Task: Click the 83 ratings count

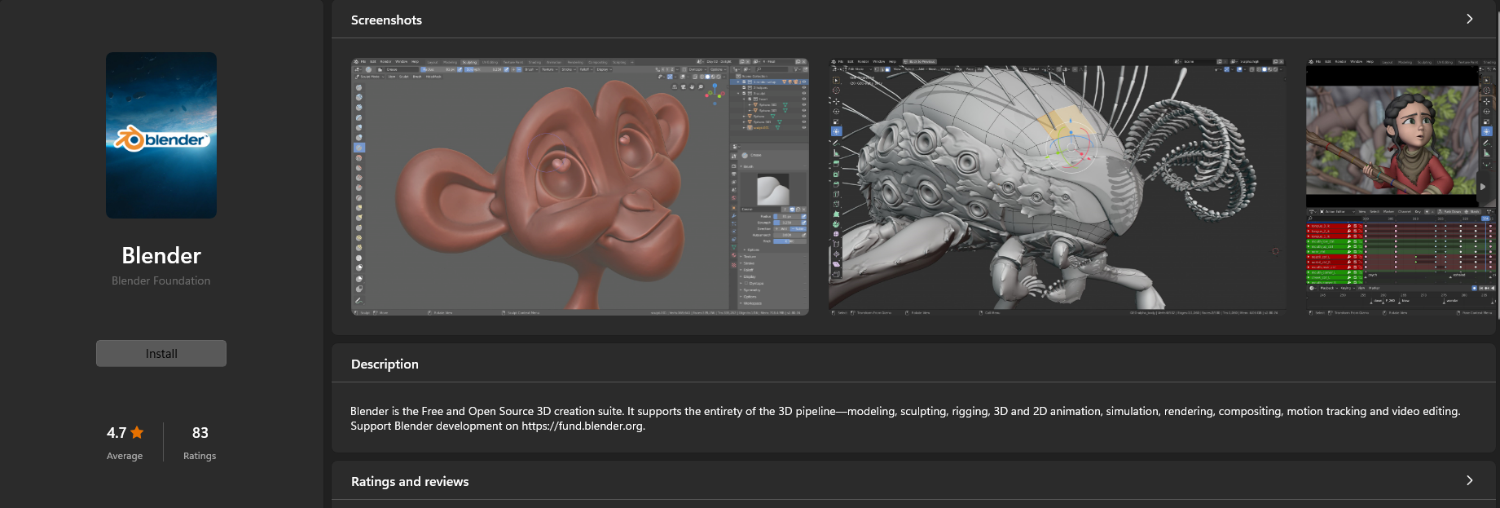Action: click(200, 433)
